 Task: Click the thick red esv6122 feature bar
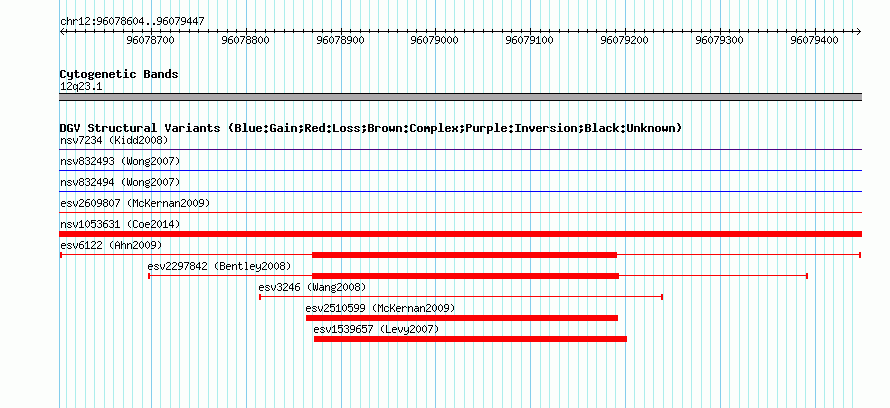coord(464,255)
